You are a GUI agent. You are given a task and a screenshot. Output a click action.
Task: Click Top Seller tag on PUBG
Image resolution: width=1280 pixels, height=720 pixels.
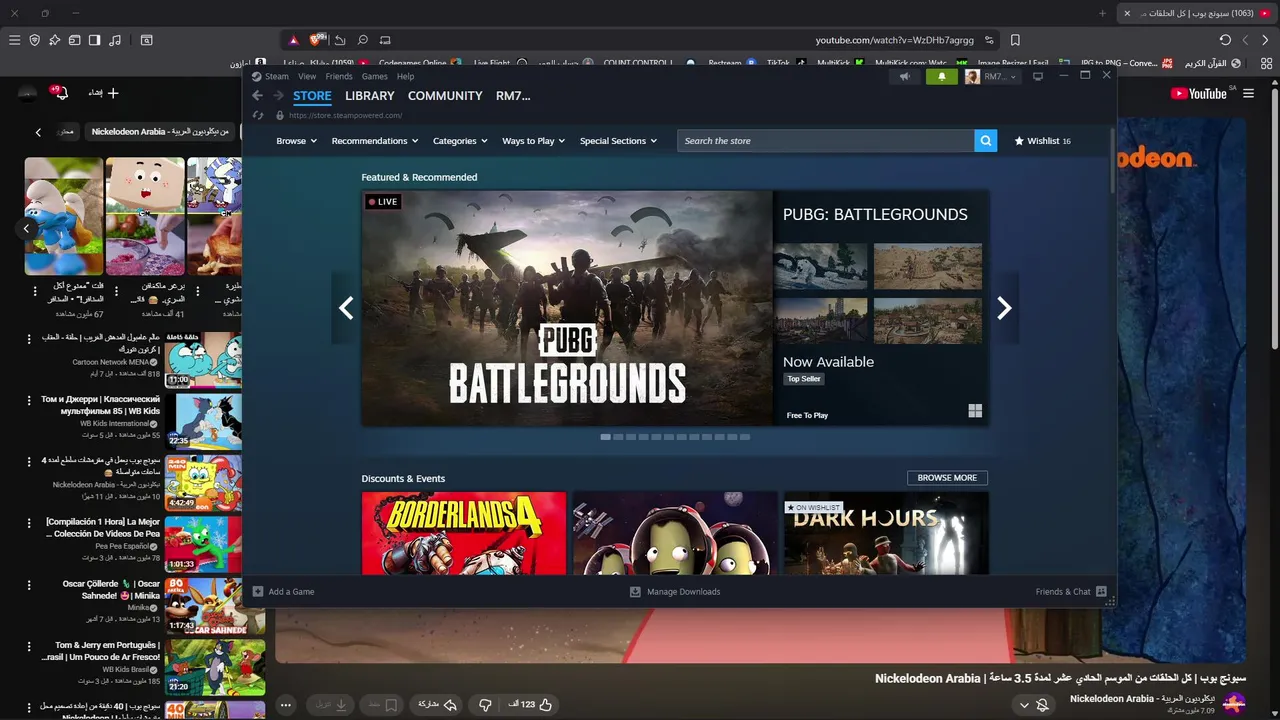(803, 379)
